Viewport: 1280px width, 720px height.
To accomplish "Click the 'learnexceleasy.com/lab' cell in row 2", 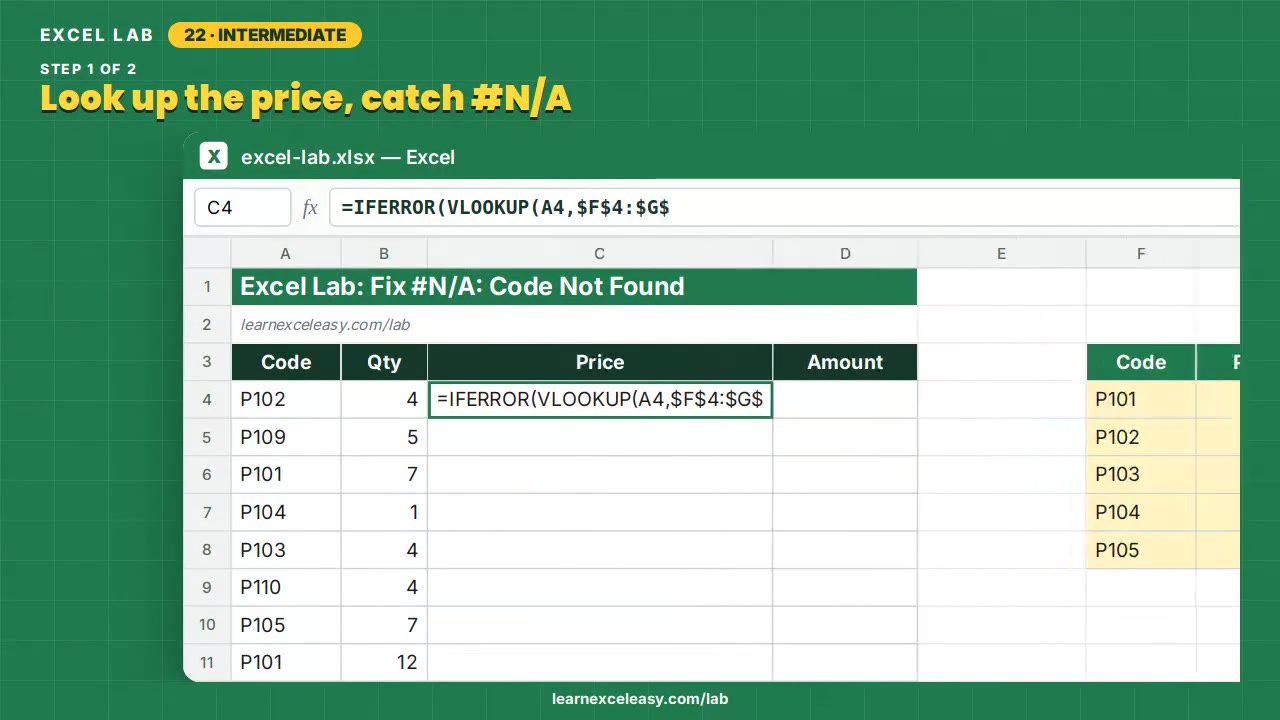I will (x=574, y=324).
